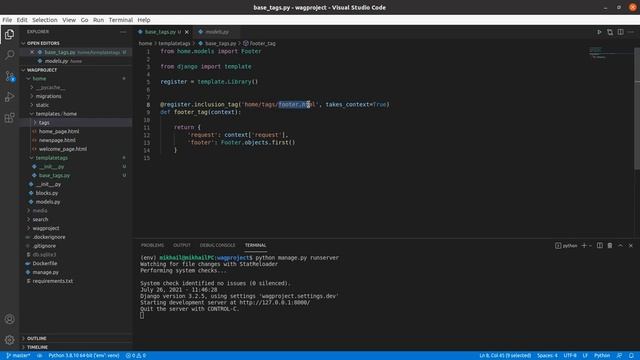
Task: Open editor More Actions ellipsis
Action: pos(631,32)
